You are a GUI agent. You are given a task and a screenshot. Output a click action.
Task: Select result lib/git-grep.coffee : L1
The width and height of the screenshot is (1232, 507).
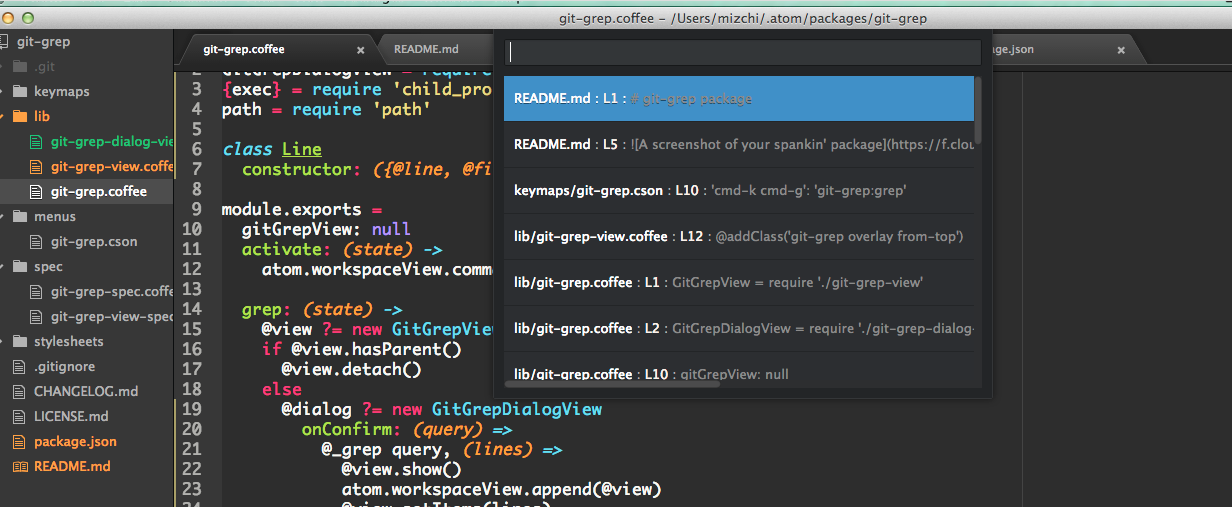point(738,283)
